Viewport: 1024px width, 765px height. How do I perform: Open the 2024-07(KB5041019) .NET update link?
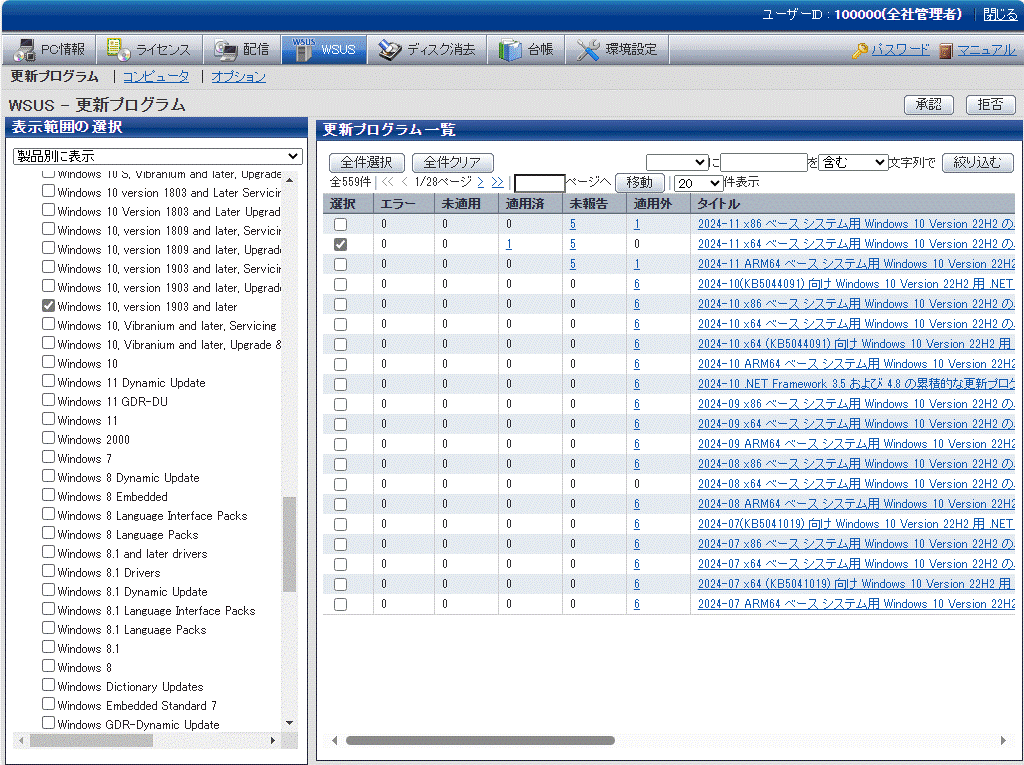856,524
